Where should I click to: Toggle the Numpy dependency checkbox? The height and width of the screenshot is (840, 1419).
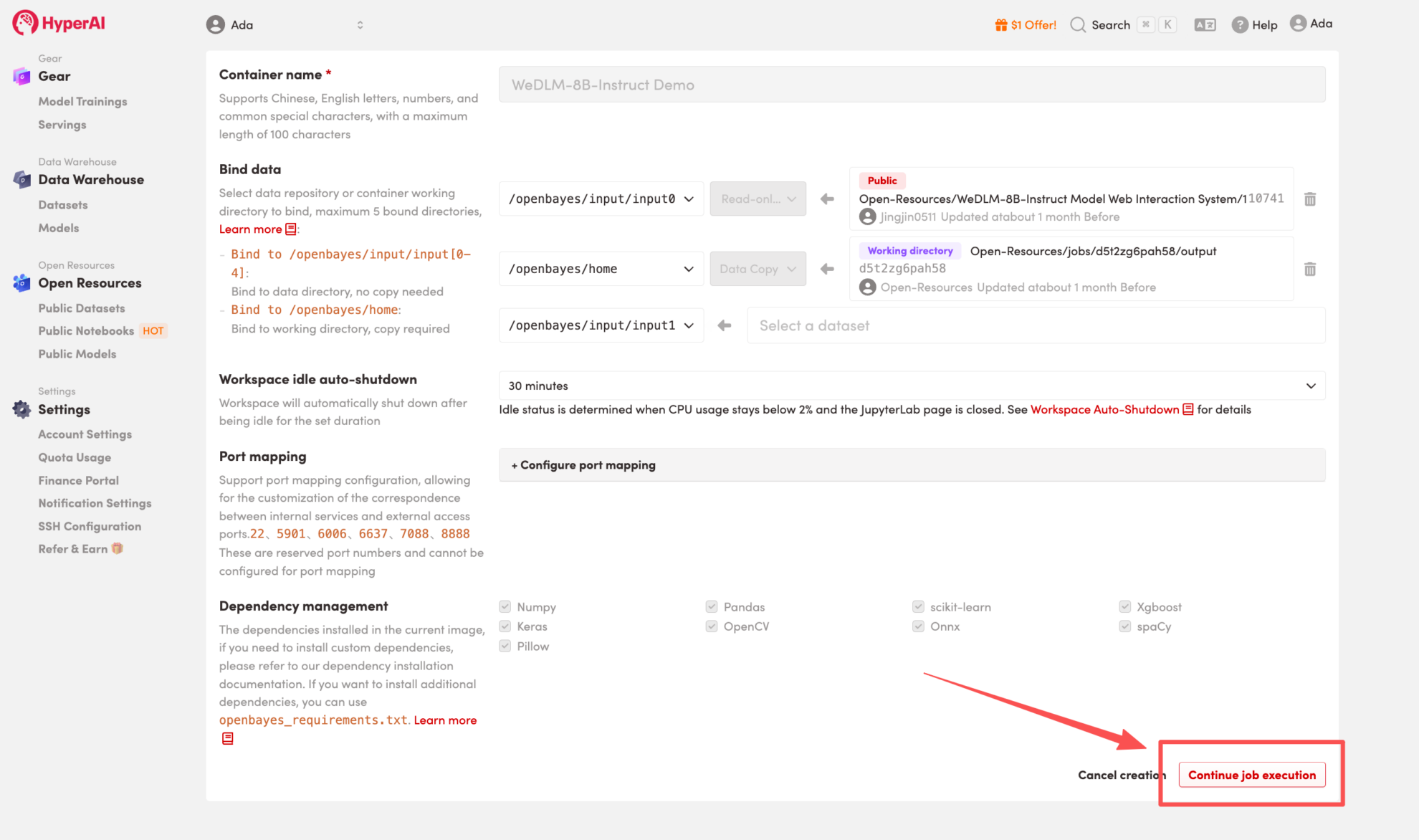[x=505, y=607]
